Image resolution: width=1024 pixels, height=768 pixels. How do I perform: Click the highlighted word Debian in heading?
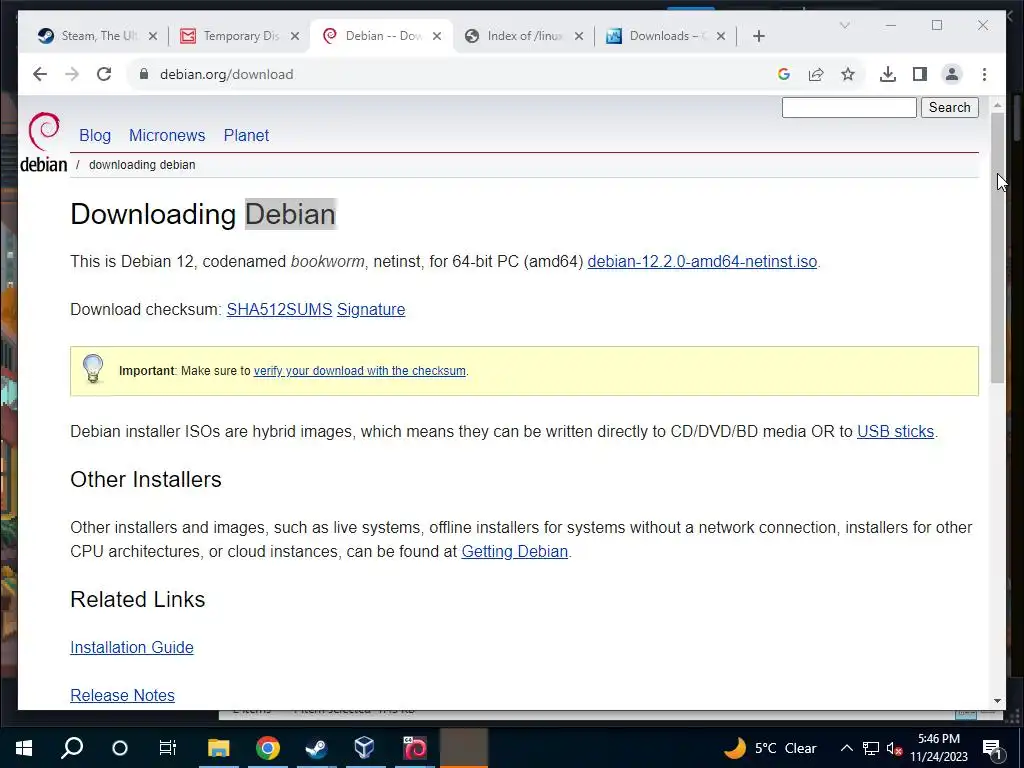291,214
